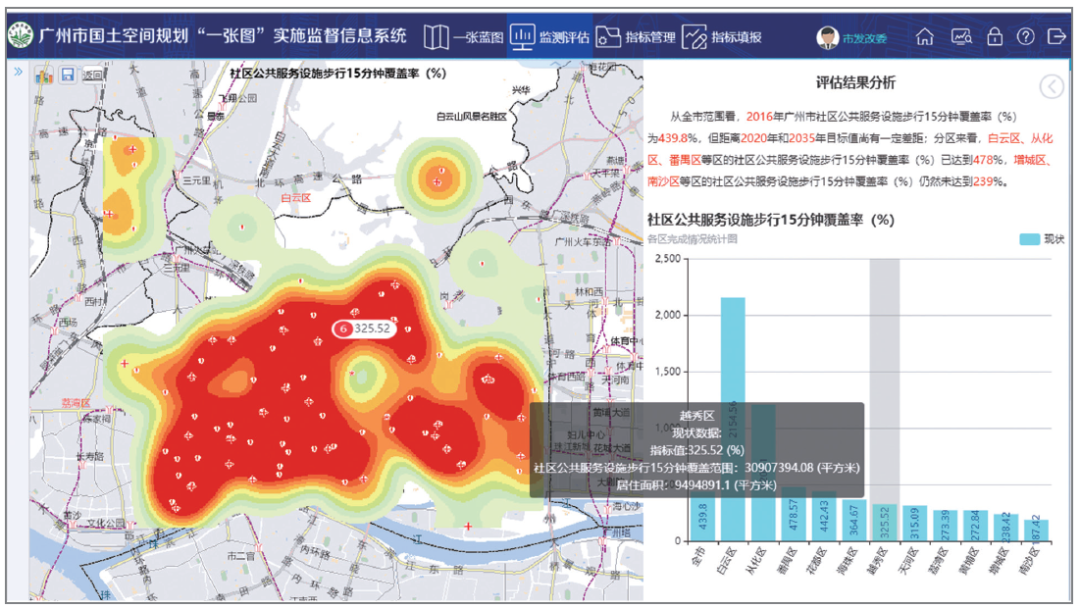Click the 2,000 y-axis tick label
The width and height of the screenshot is (1080, 608).
[x=667, y=315]
